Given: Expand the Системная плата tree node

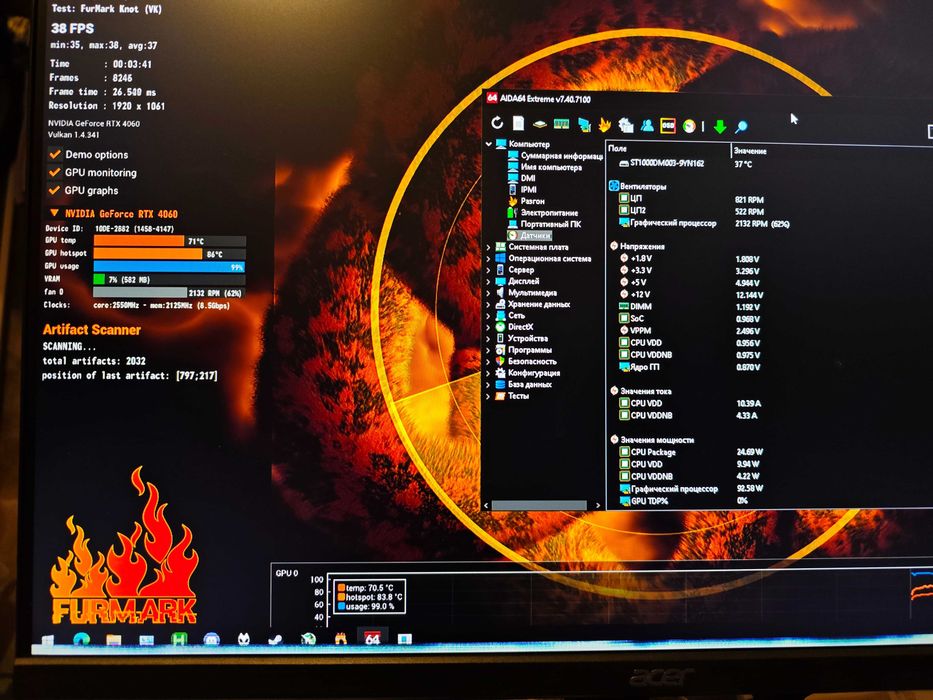Looking at the screenshot, I should [489, 246].
